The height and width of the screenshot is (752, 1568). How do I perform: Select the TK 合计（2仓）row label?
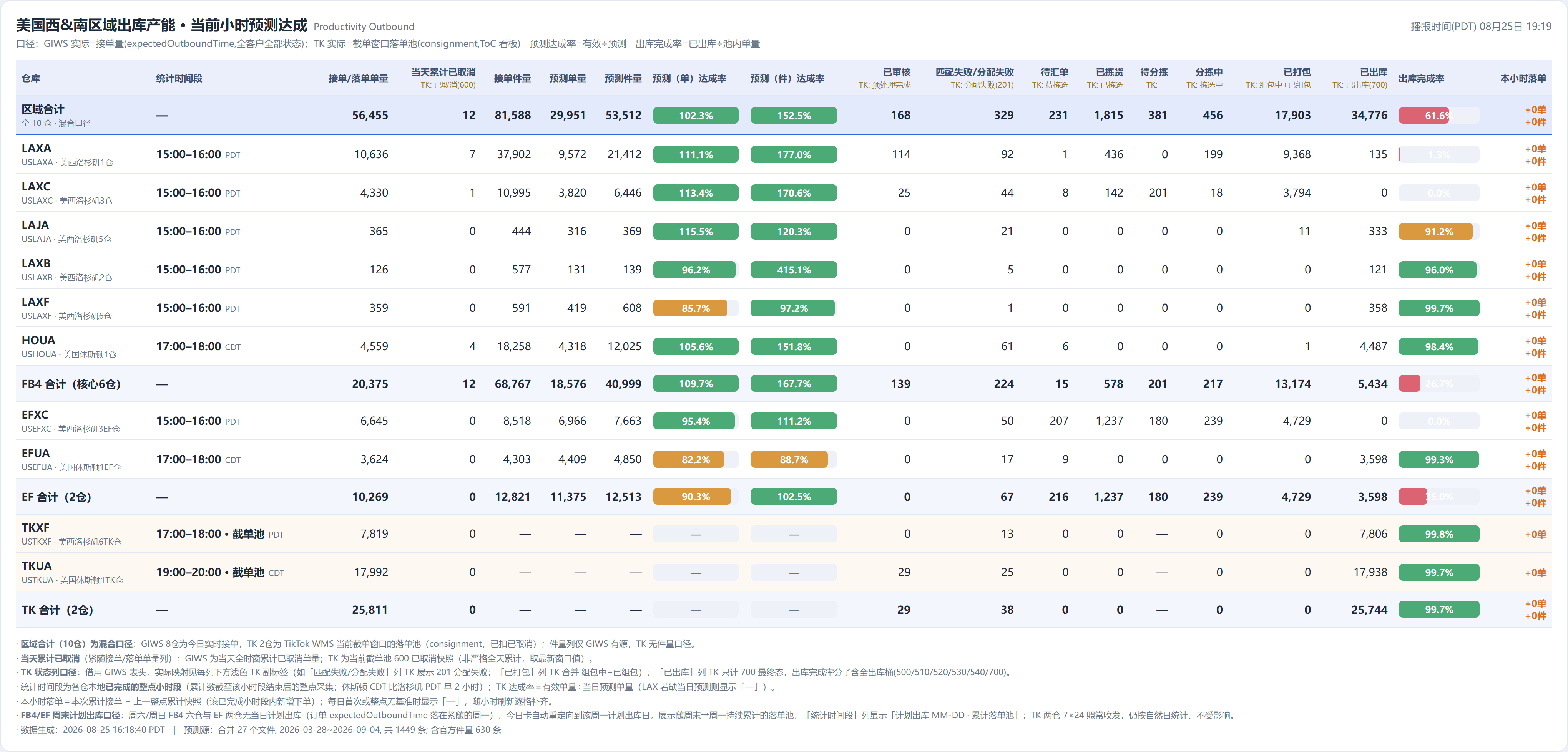[x=57, y=610]
